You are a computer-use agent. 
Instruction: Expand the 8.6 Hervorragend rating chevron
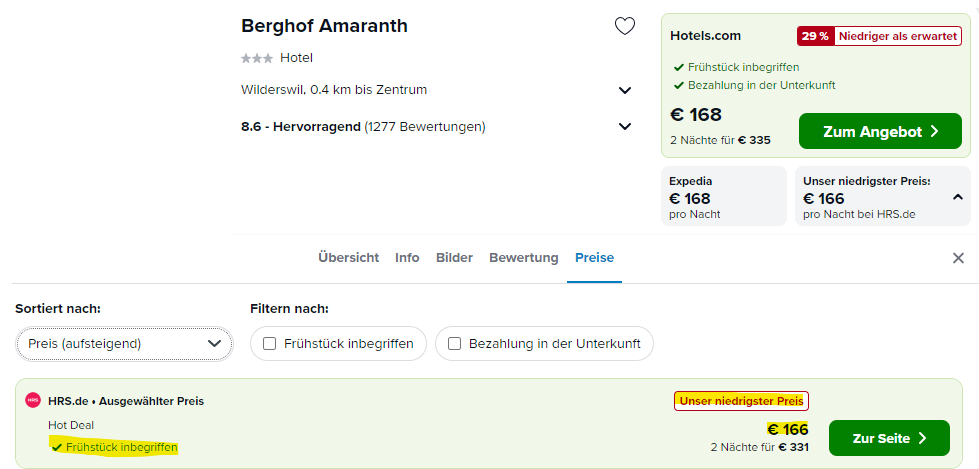point(624,127)
